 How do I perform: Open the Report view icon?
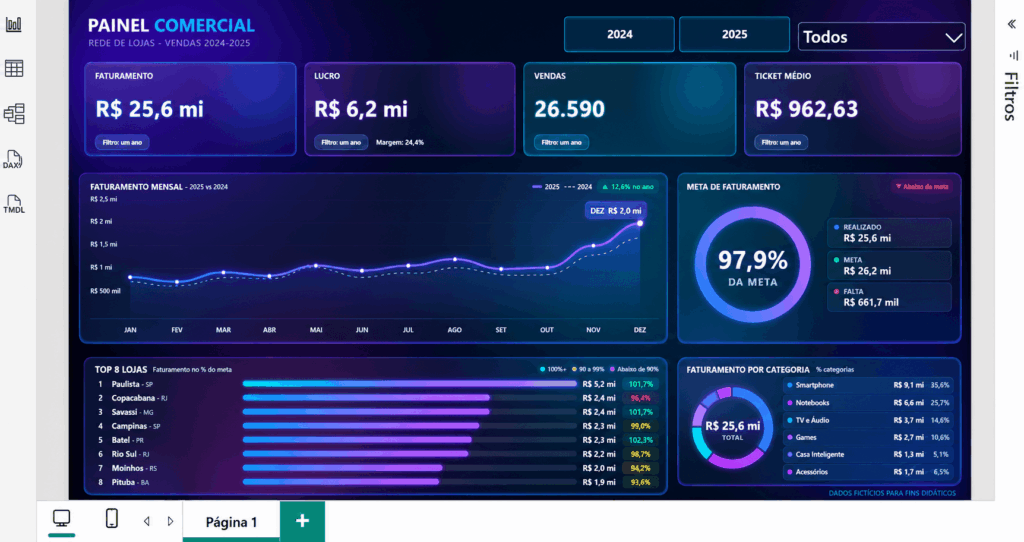point(14,25)
